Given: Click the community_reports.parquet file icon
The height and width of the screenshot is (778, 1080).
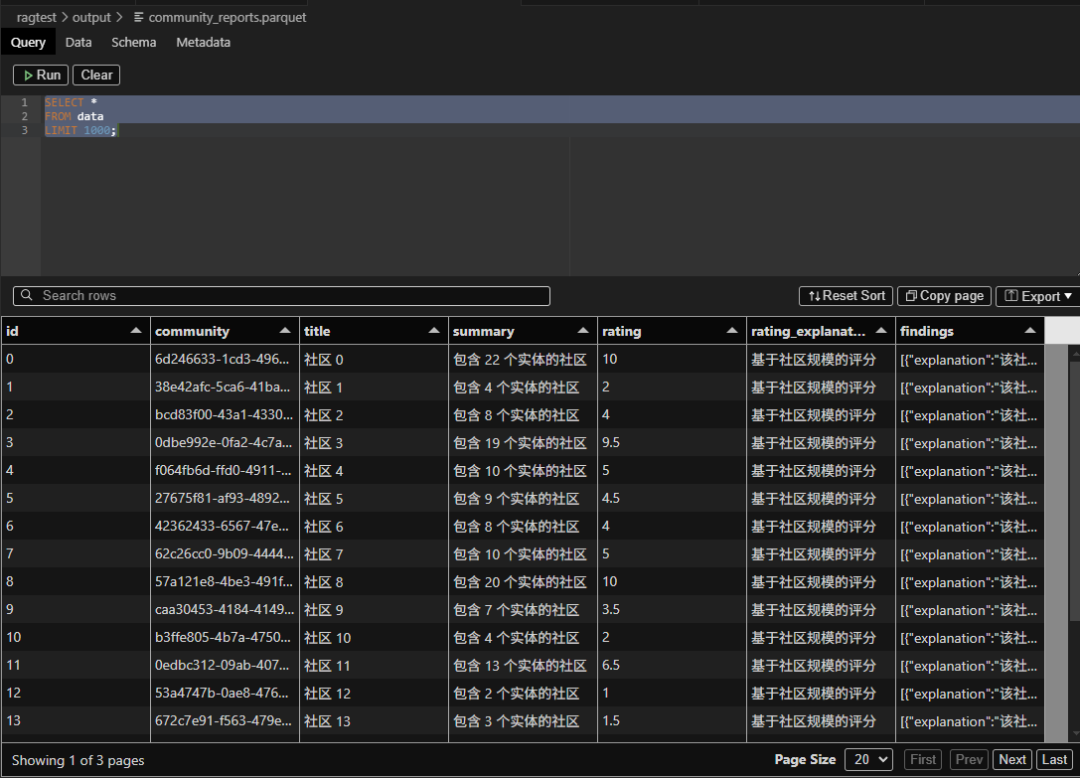Looking at the screenshot, I should [138, 17].
